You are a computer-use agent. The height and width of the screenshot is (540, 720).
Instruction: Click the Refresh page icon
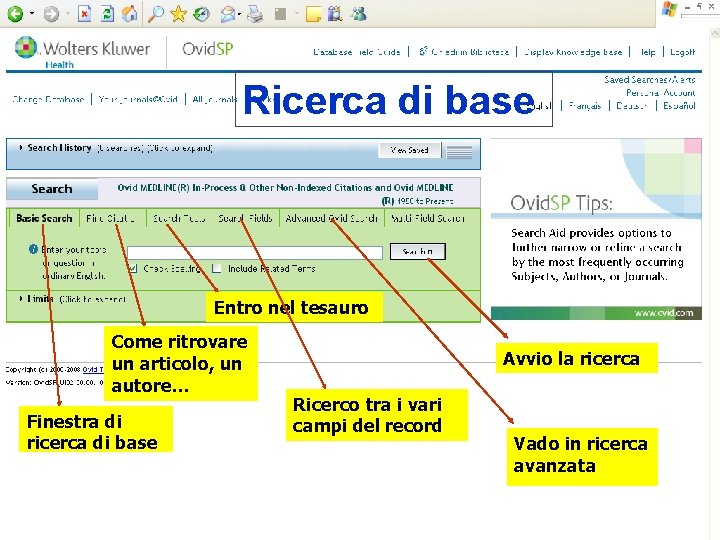(107, 14)
